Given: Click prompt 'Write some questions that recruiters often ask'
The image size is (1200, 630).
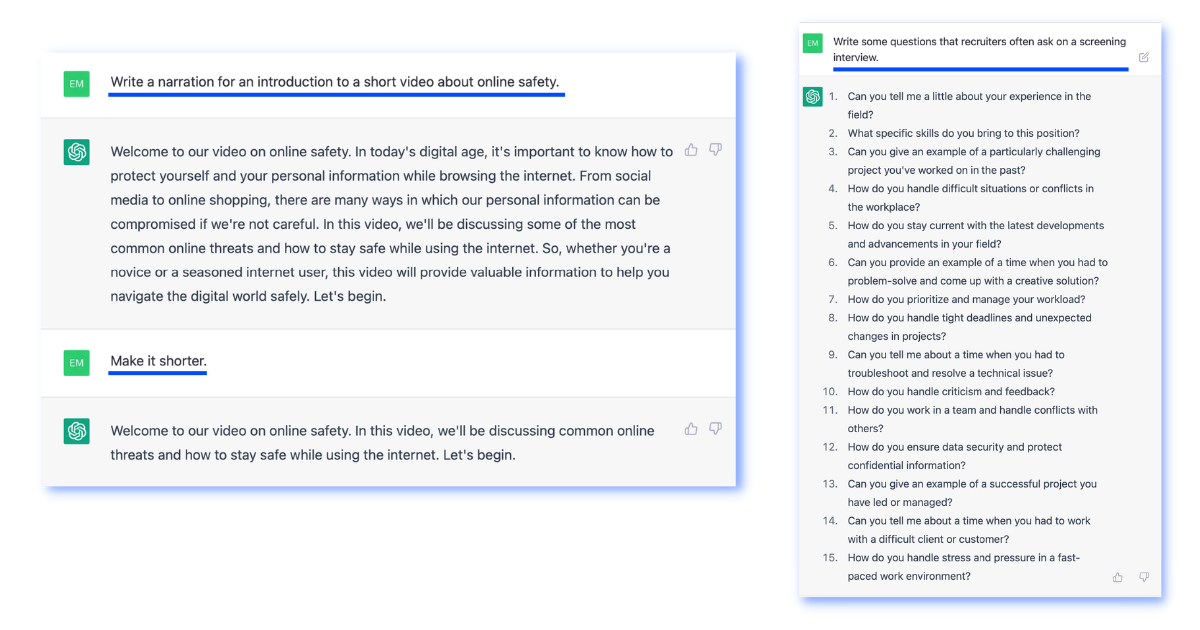Looking at the screenshot, I should tap(979, 50).
